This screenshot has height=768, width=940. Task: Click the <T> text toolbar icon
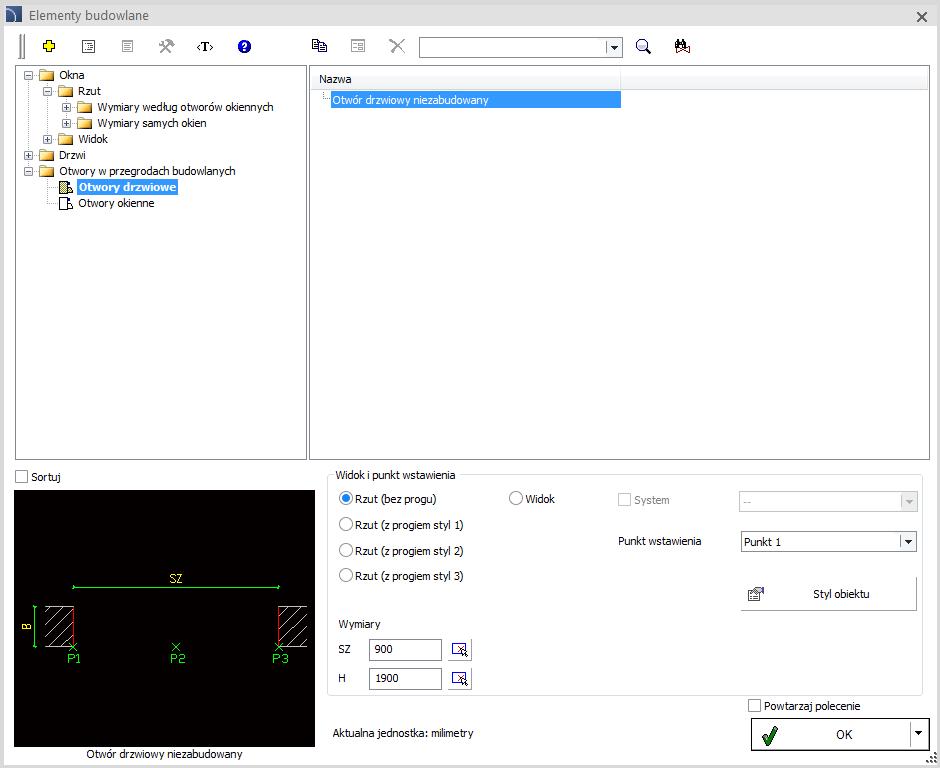click(205, 46)
